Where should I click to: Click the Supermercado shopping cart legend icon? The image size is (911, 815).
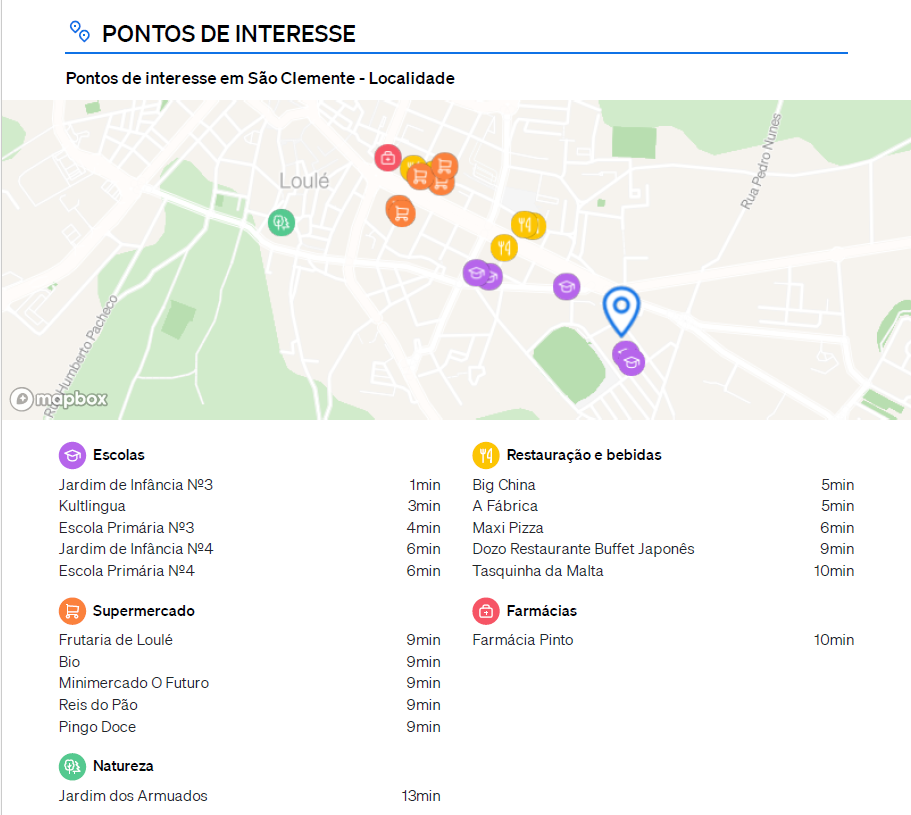coord(72,611)
